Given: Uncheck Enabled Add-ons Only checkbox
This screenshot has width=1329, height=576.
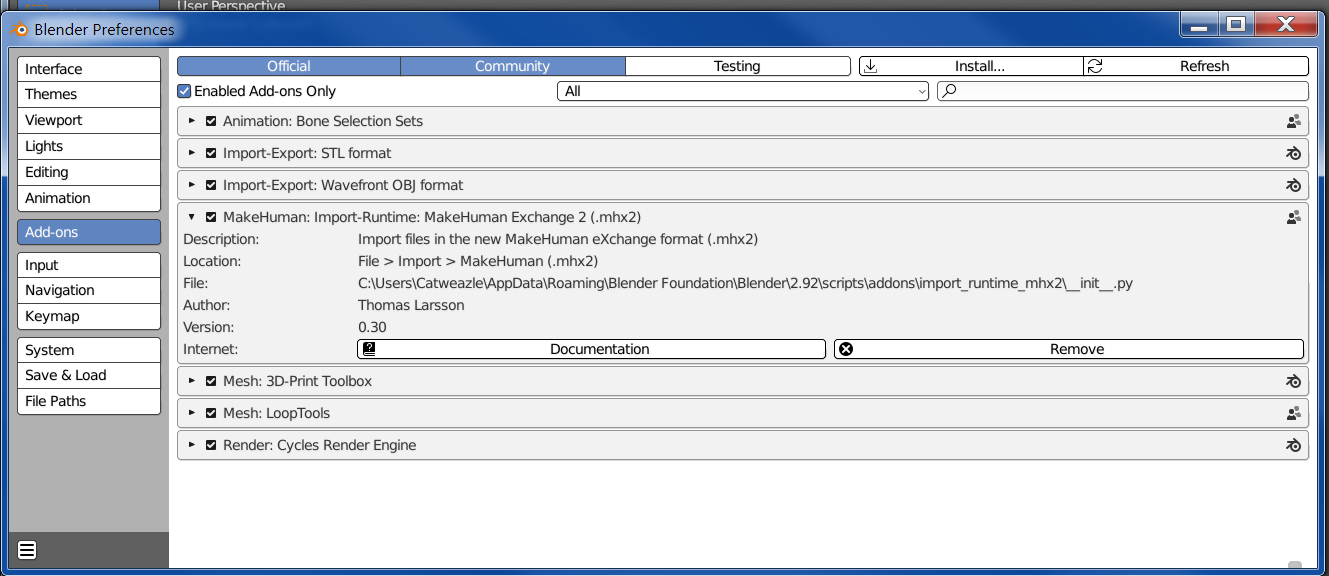Looking at the screenshot, I should [184, 91].
